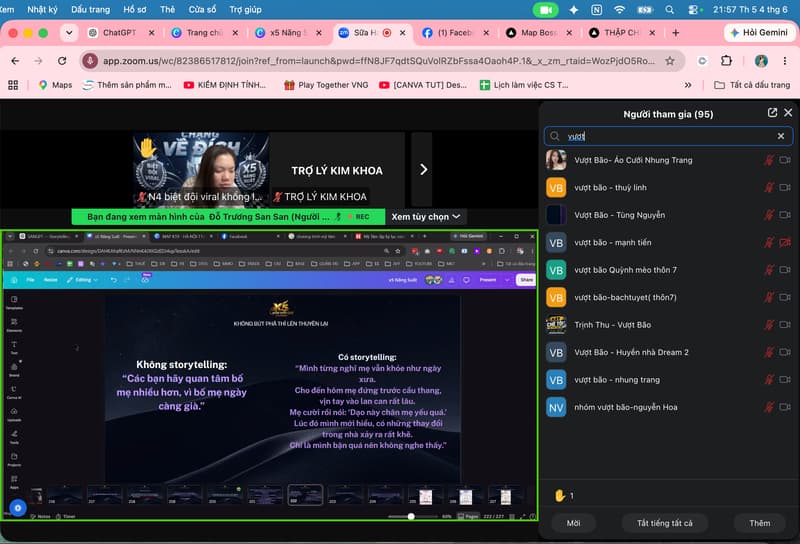Open the macOS Control Center icon
Viewport: 800px width, 544px height.
pos(694,9)
